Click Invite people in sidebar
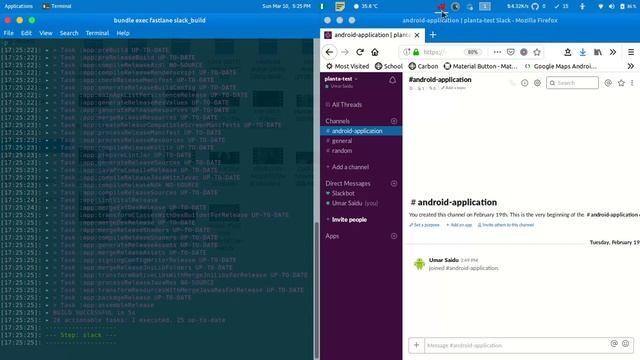The height and width of the screenshot is (360, 640). pos(349,220)
